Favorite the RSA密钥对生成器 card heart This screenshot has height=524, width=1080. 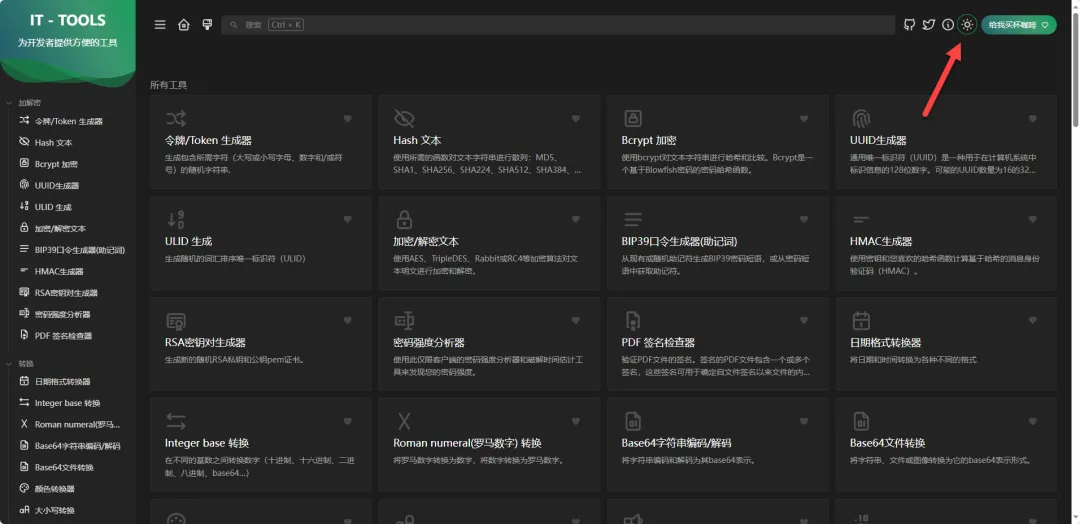tap(348, 320)
